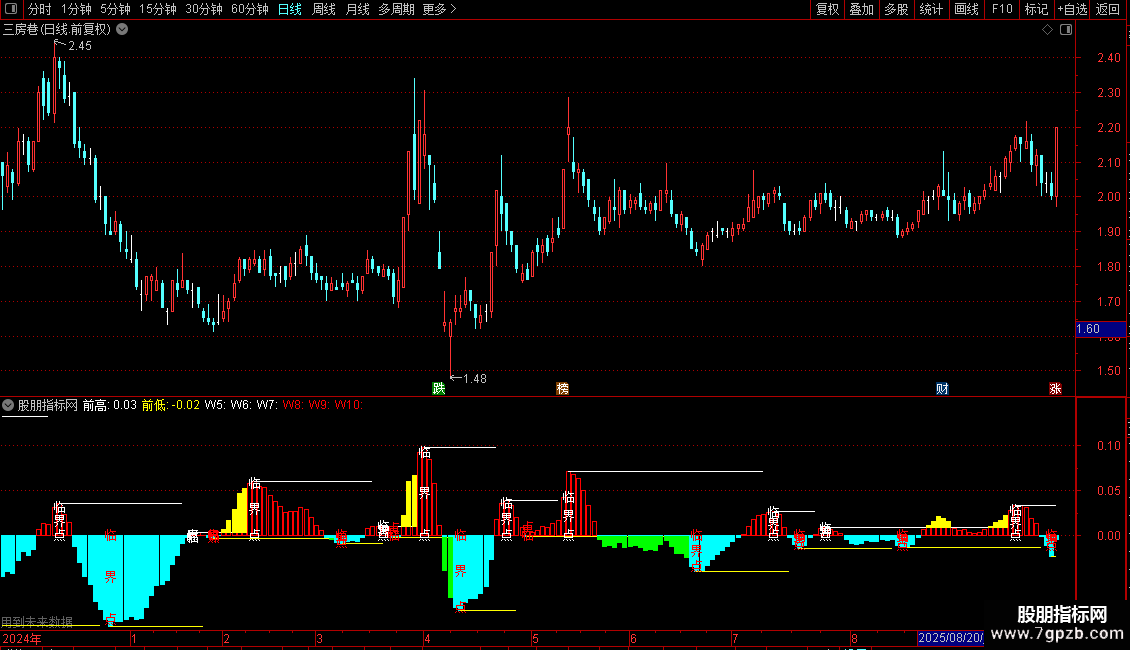The width and height of the screenshot is (1130, 650).
Task: Open the 统计 statistics tool
Action: pyautogui.click(x=931, y=9)
